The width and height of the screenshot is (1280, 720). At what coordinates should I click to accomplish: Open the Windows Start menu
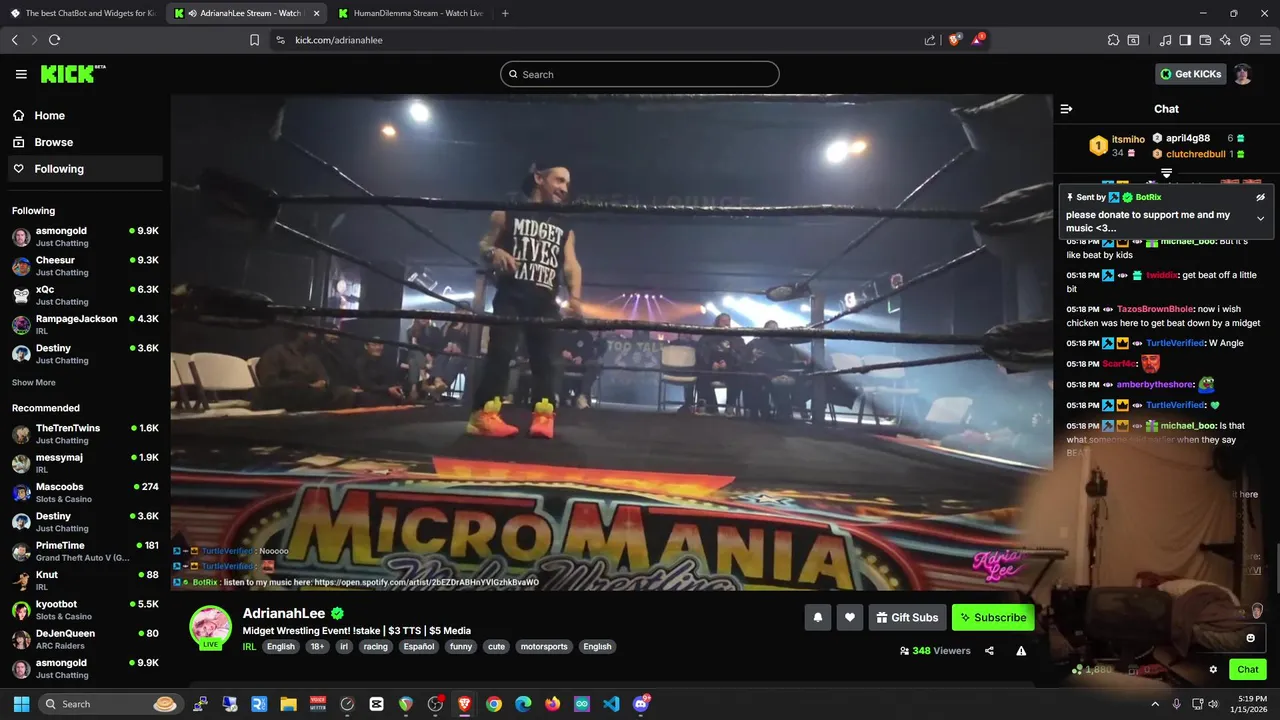coord(21,704)
